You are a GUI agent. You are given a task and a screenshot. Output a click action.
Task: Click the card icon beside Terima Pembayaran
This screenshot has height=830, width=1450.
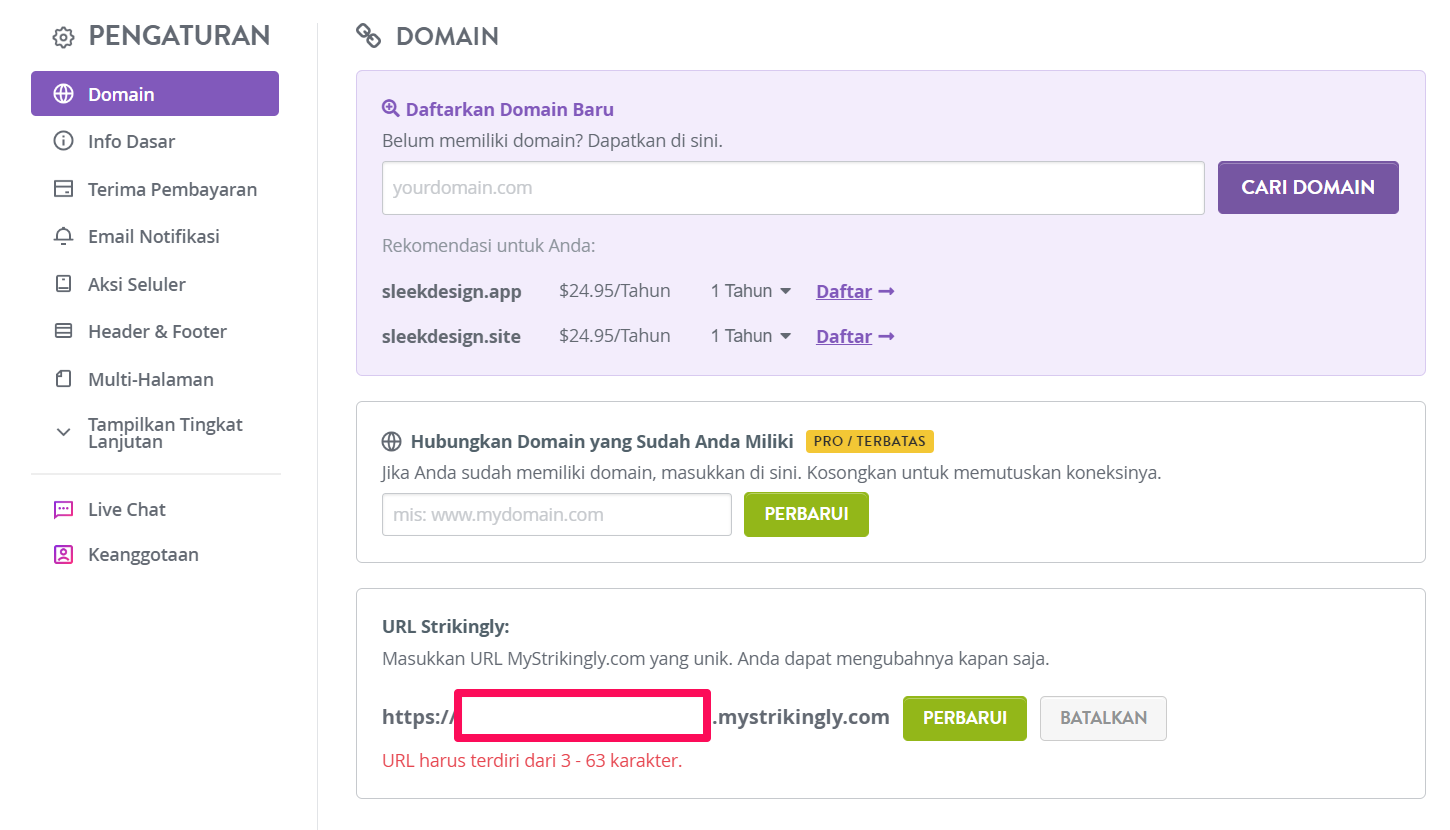tap(63, 189)
